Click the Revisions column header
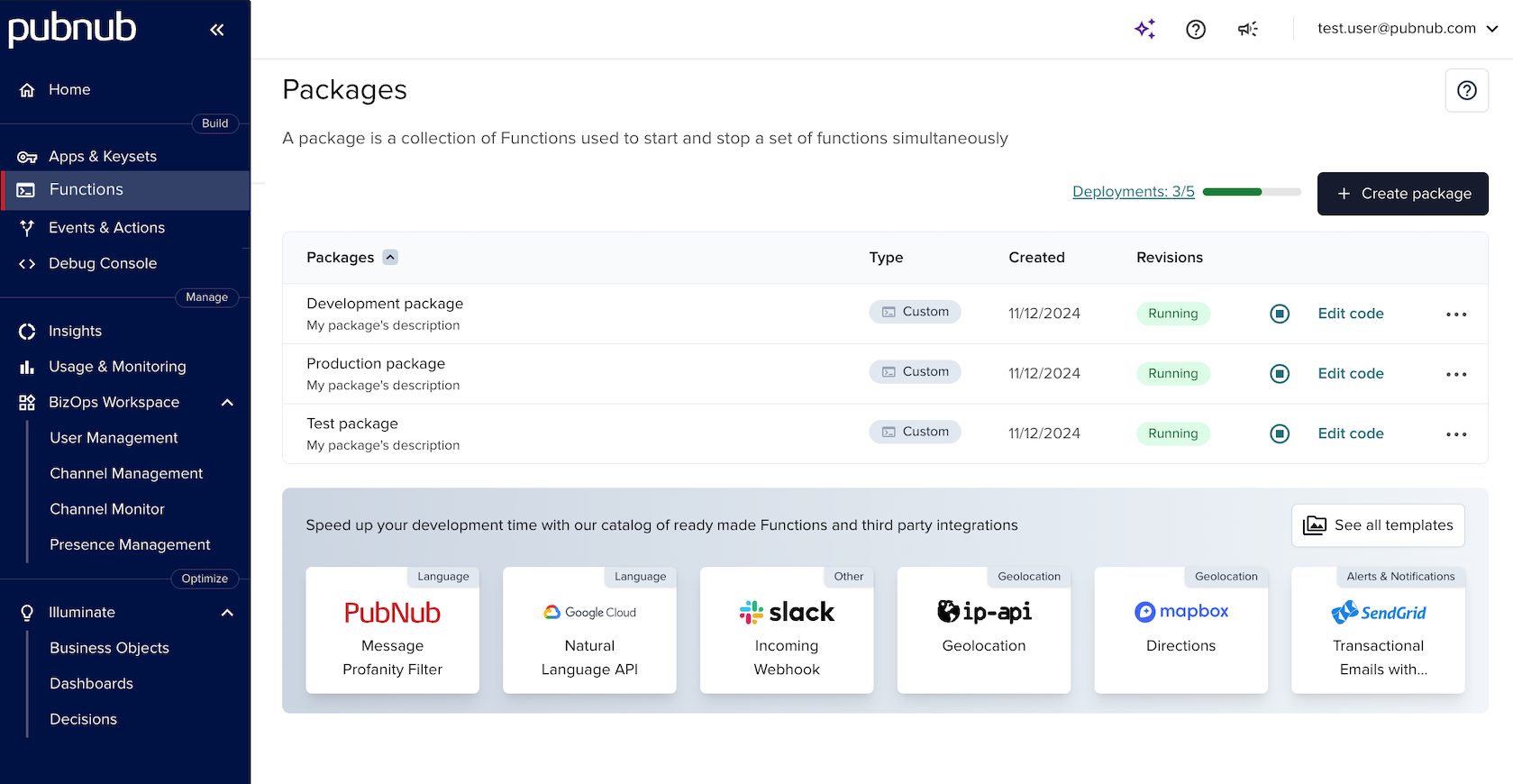1513x784 pixels. point(1170,258)
